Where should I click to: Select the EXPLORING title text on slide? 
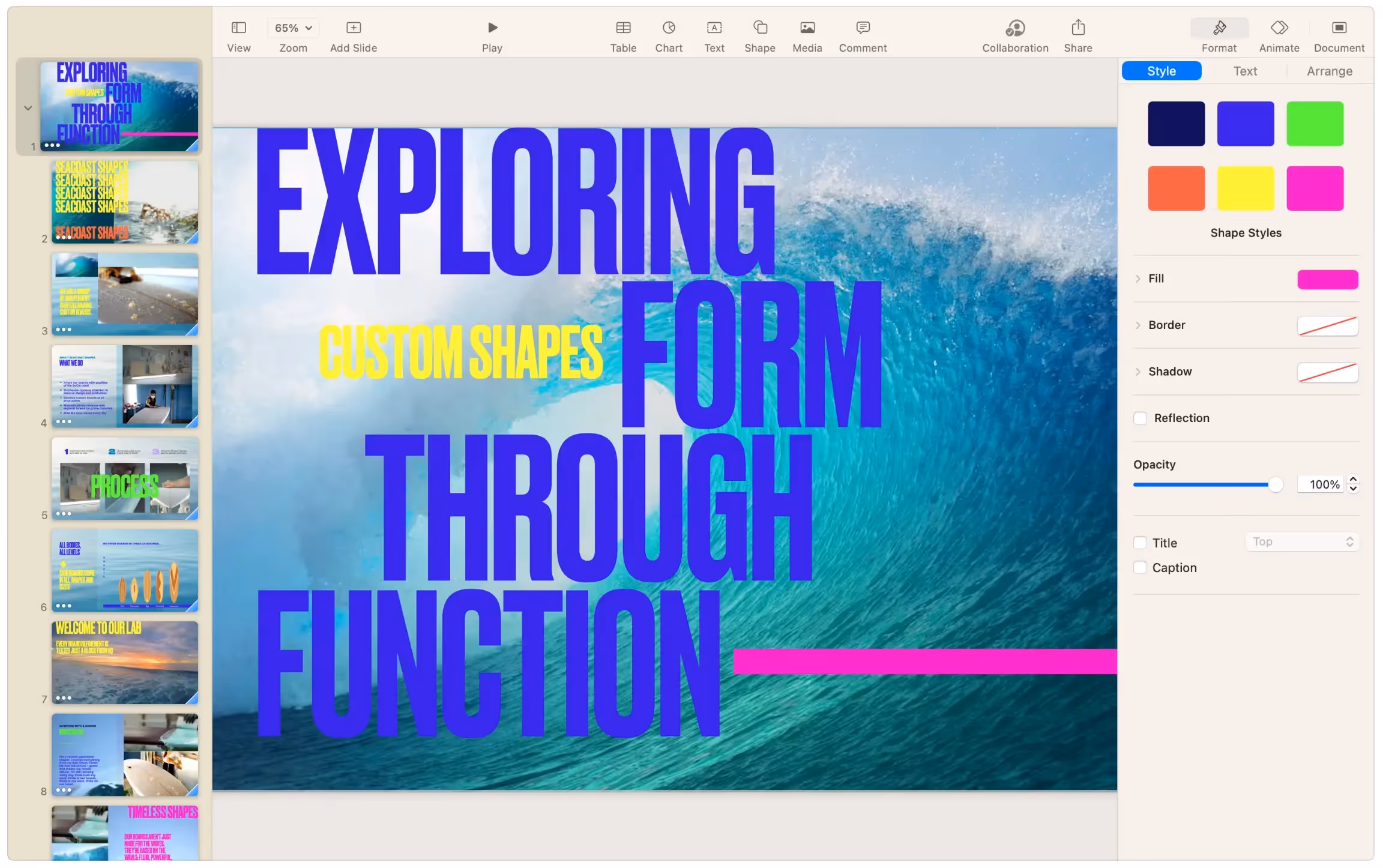(x=515, y=202)
